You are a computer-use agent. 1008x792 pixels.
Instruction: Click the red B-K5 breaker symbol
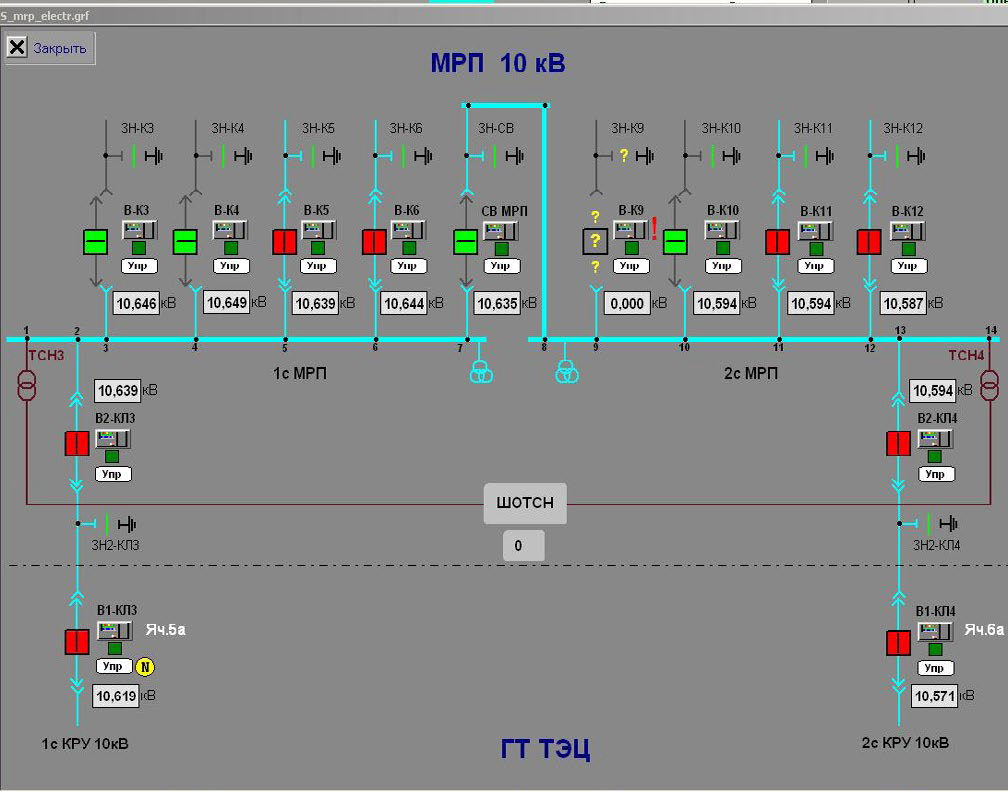pyautogui.click(x=286, y=242)
